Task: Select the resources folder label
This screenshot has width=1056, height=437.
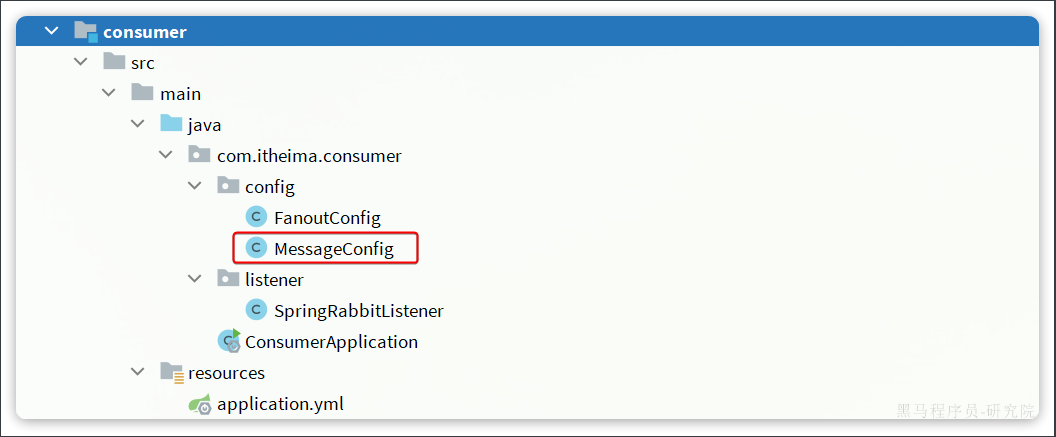Action: tap(226, 373)
